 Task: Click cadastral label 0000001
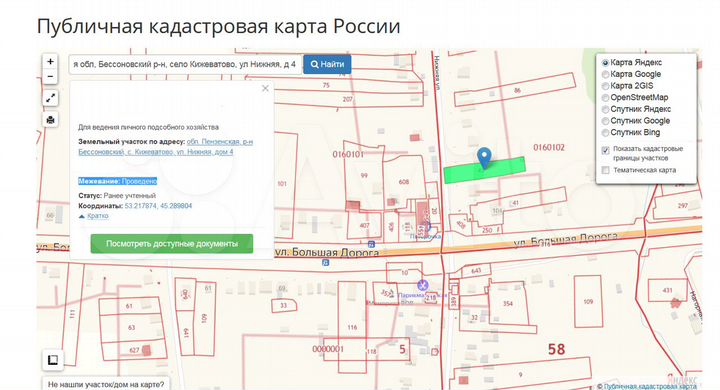328,349
